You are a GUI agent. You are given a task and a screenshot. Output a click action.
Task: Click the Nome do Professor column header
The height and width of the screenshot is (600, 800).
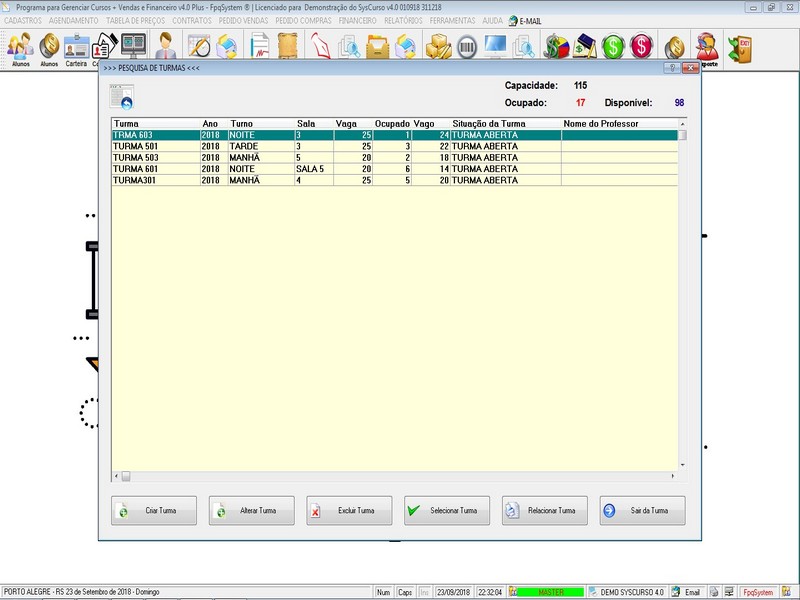pyautogui.click(x=619, y=123)
